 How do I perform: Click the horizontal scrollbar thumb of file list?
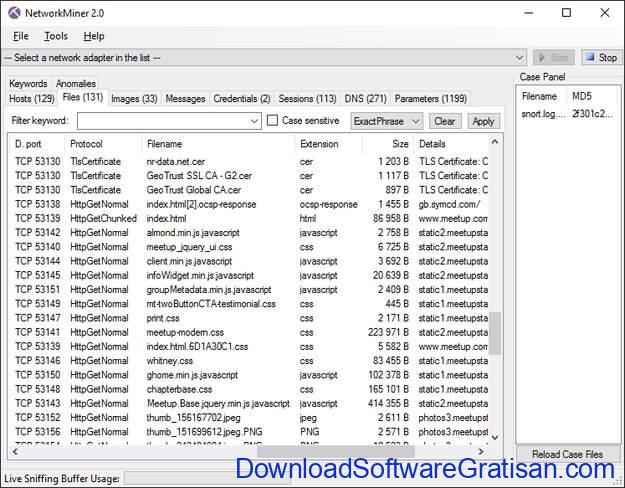(x=336, y=451)
